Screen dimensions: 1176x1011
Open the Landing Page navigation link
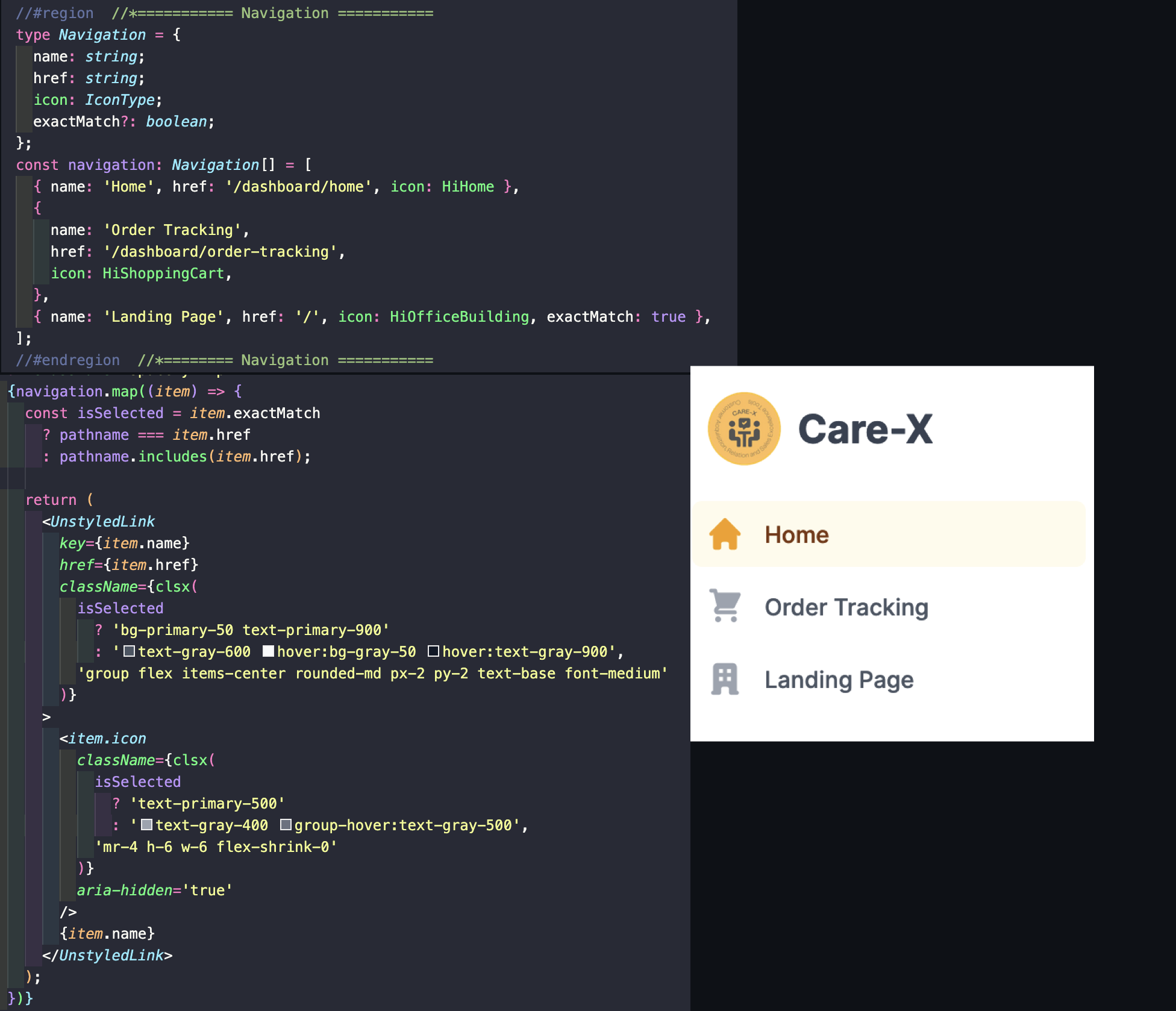coord(839,680)
